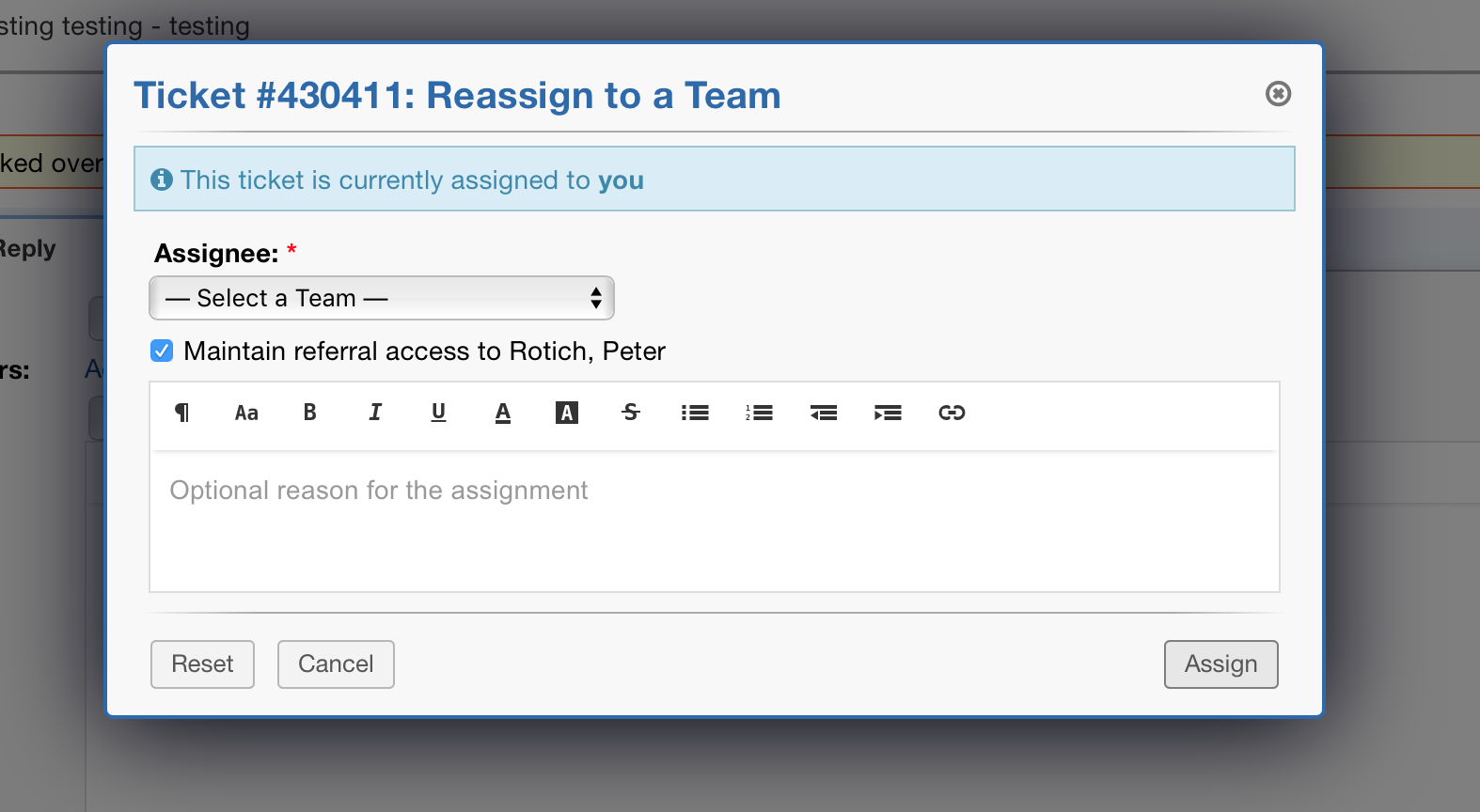Toggle italic formatting

pos(374,413)
